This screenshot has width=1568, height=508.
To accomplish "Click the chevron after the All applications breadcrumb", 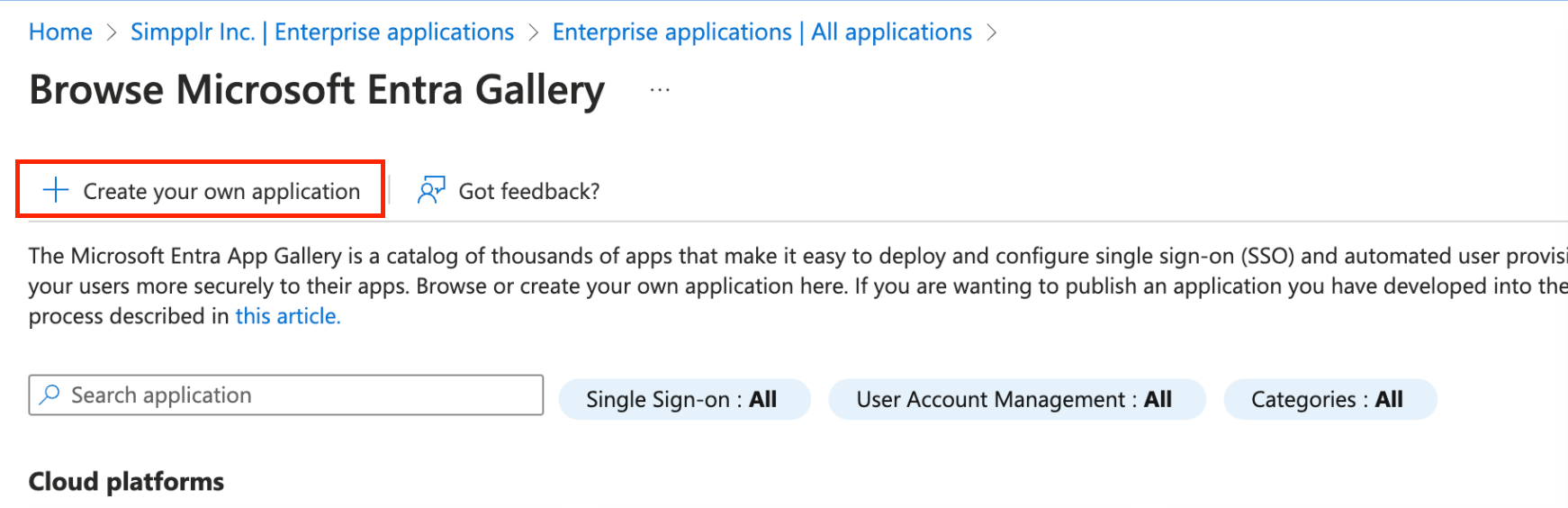I will (x=992, y=32).
